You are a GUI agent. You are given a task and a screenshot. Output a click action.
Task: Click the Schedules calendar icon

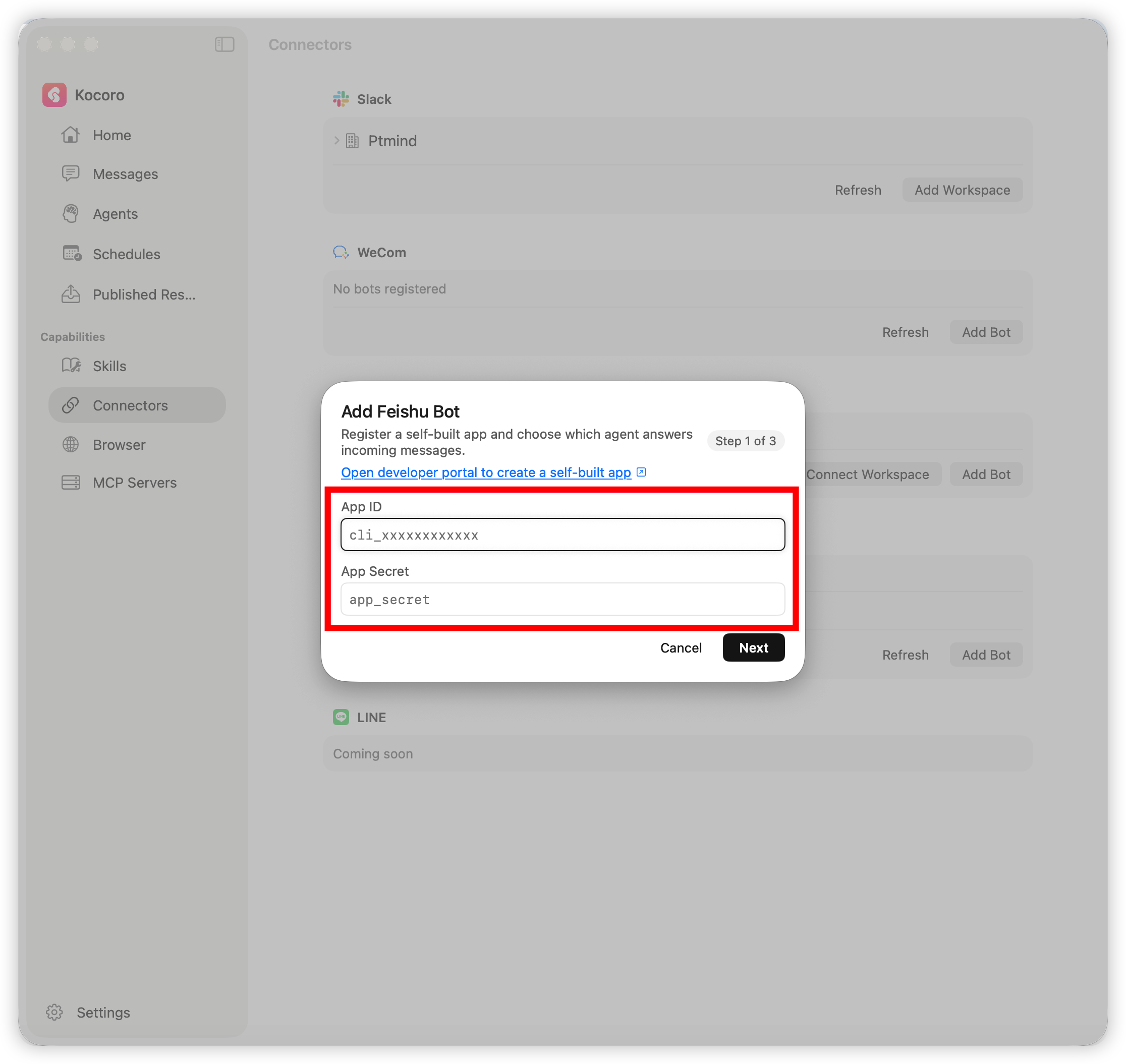point(72,254)
